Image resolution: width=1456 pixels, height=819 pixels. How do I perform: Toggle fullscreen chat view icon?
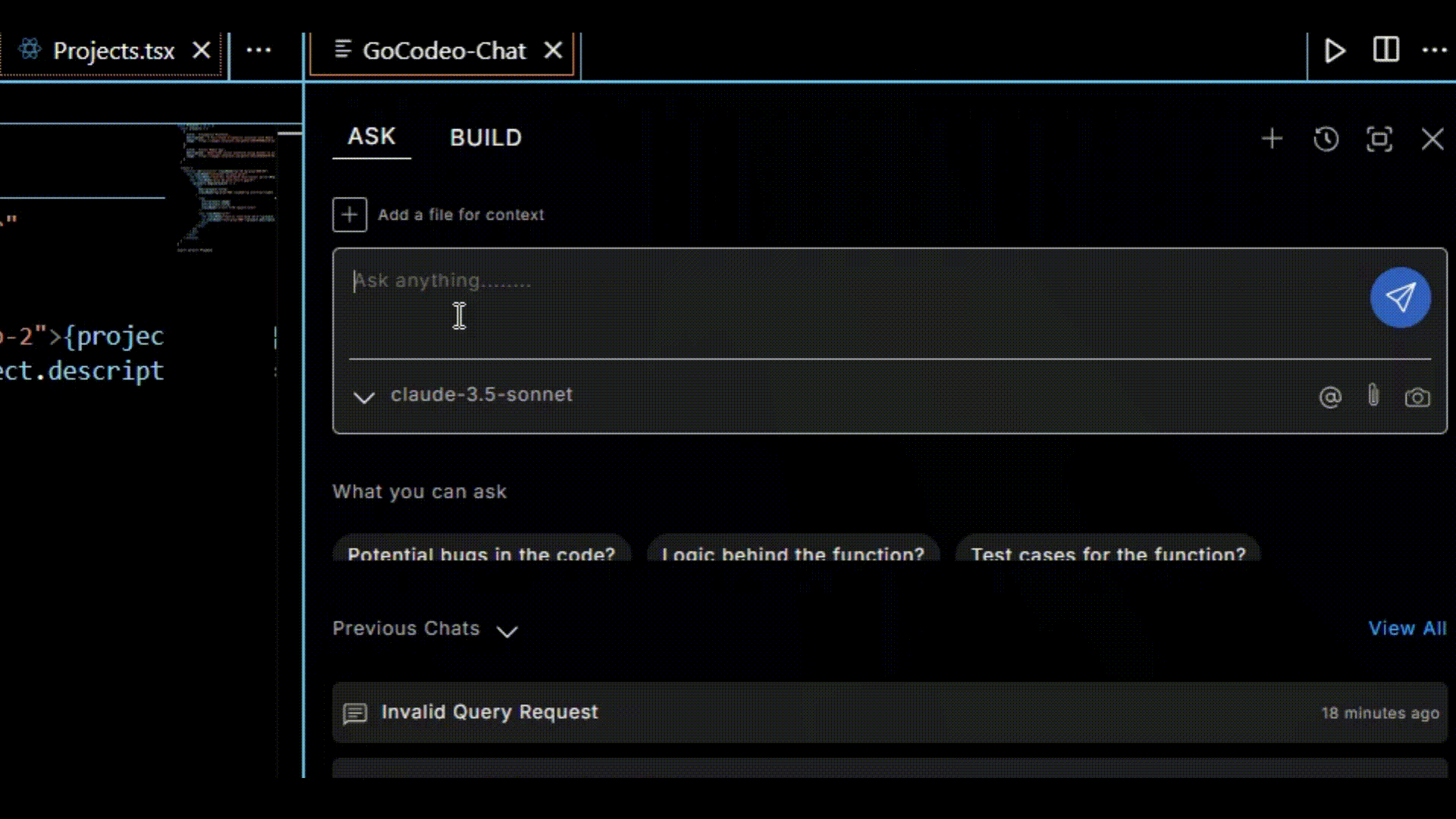click(x=1379, y=140)
